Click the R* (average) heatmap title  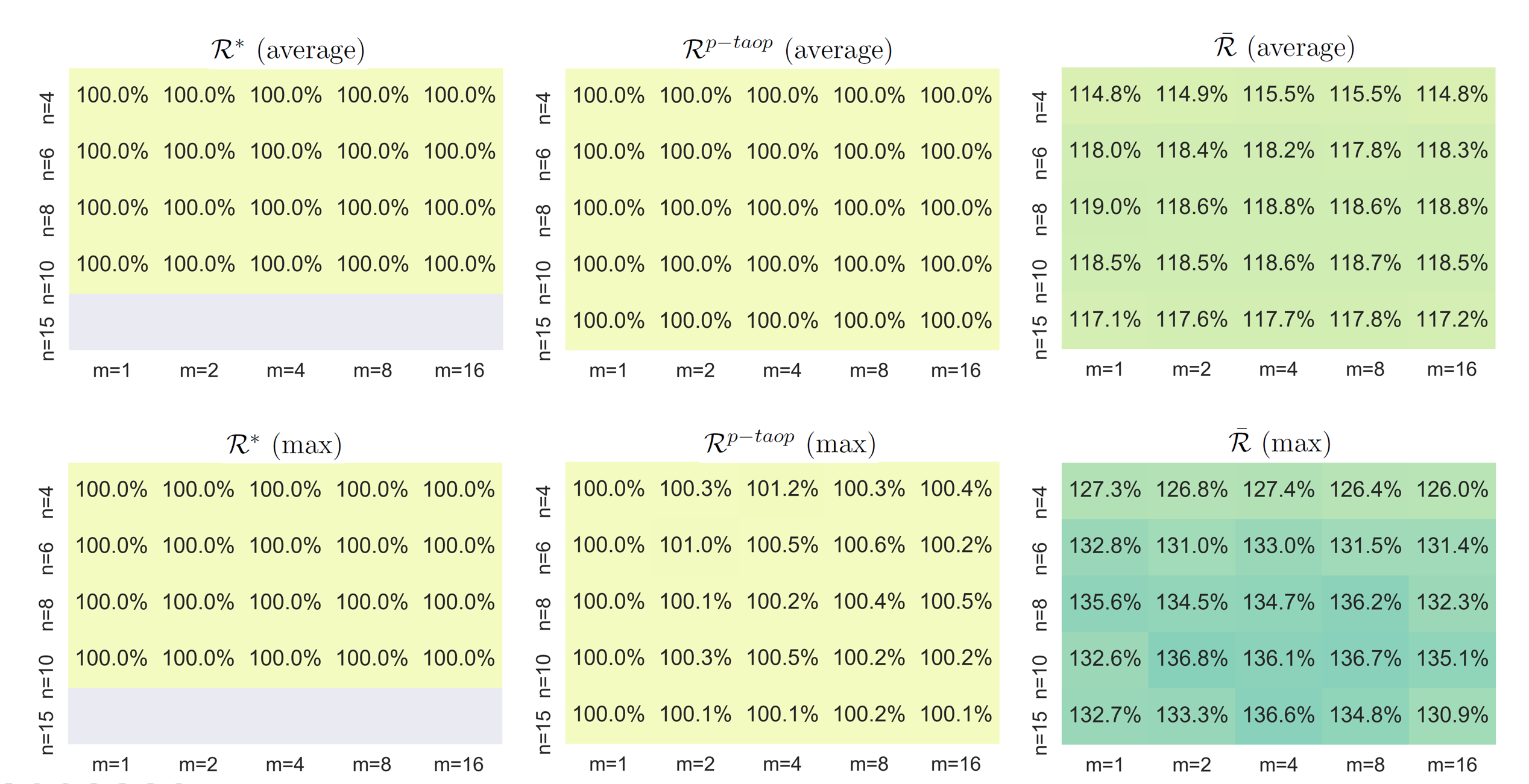(288, 49)
